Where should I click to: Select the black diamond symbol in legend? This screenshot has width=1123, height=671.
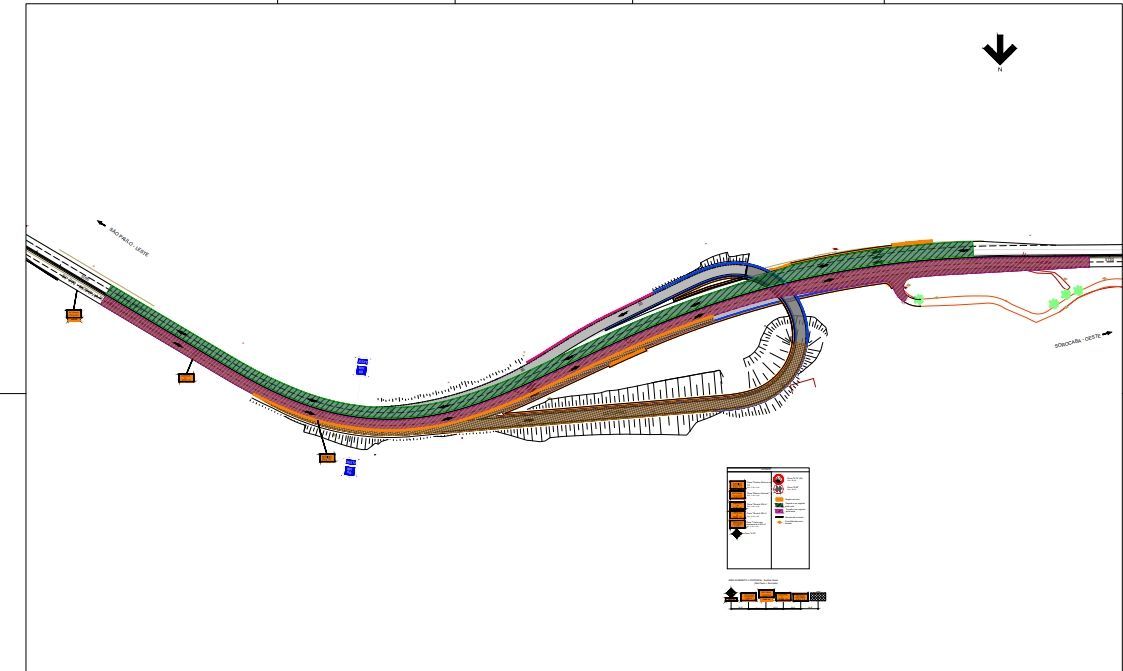click(737, 534)
